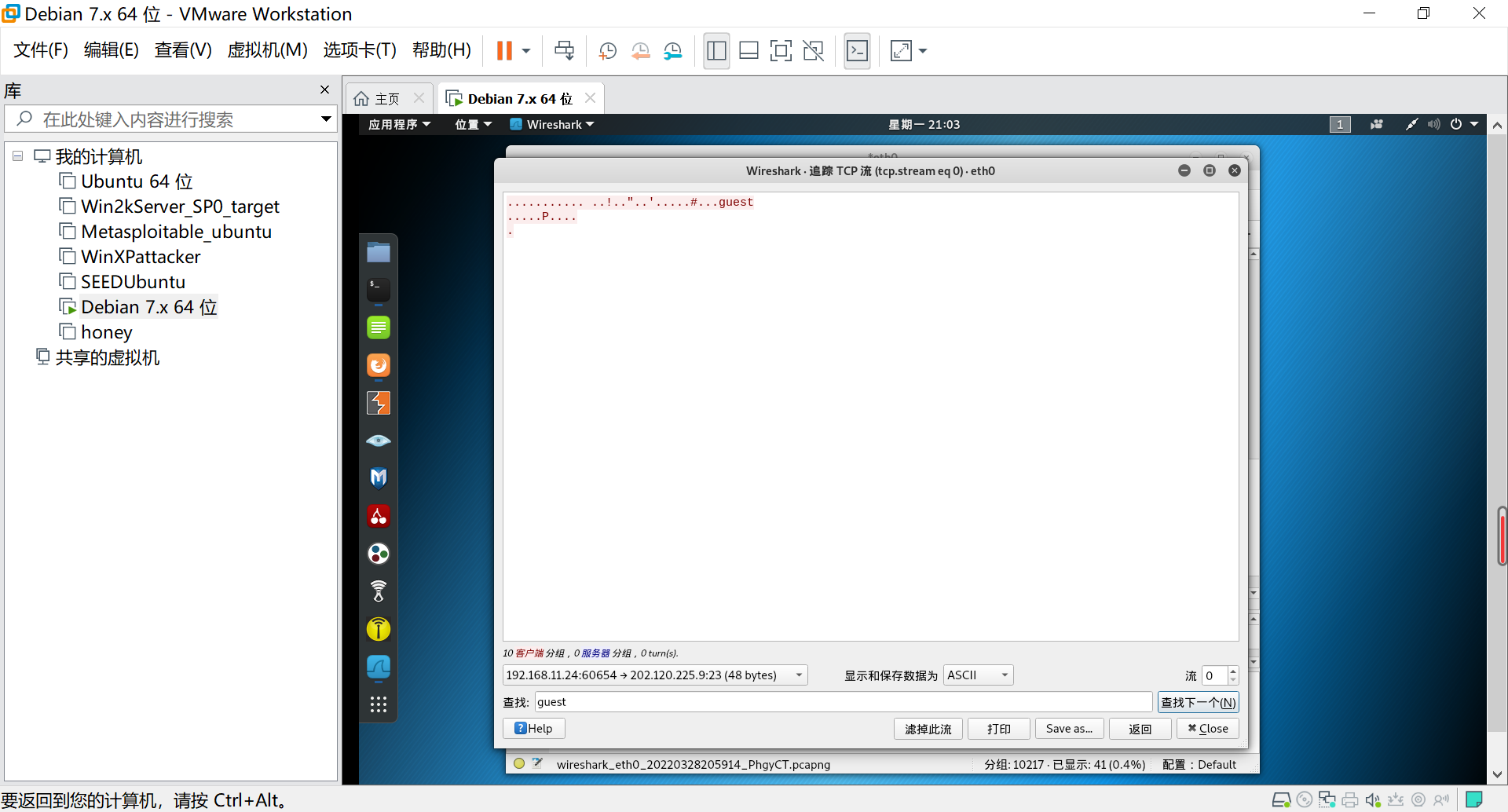Screen dimensions: 1508x812
Task: Open the green text editor dock icon
Action: pos(379,327)
